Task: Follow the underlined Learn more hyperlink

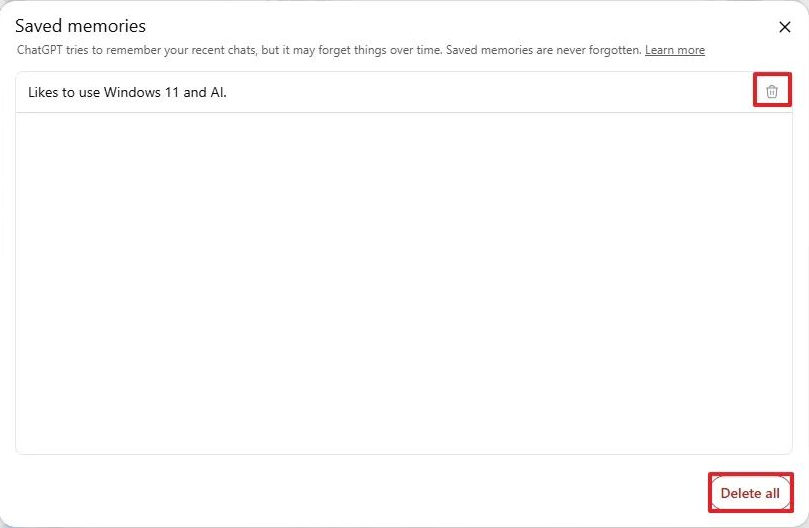Action: (x=674, y=50)
